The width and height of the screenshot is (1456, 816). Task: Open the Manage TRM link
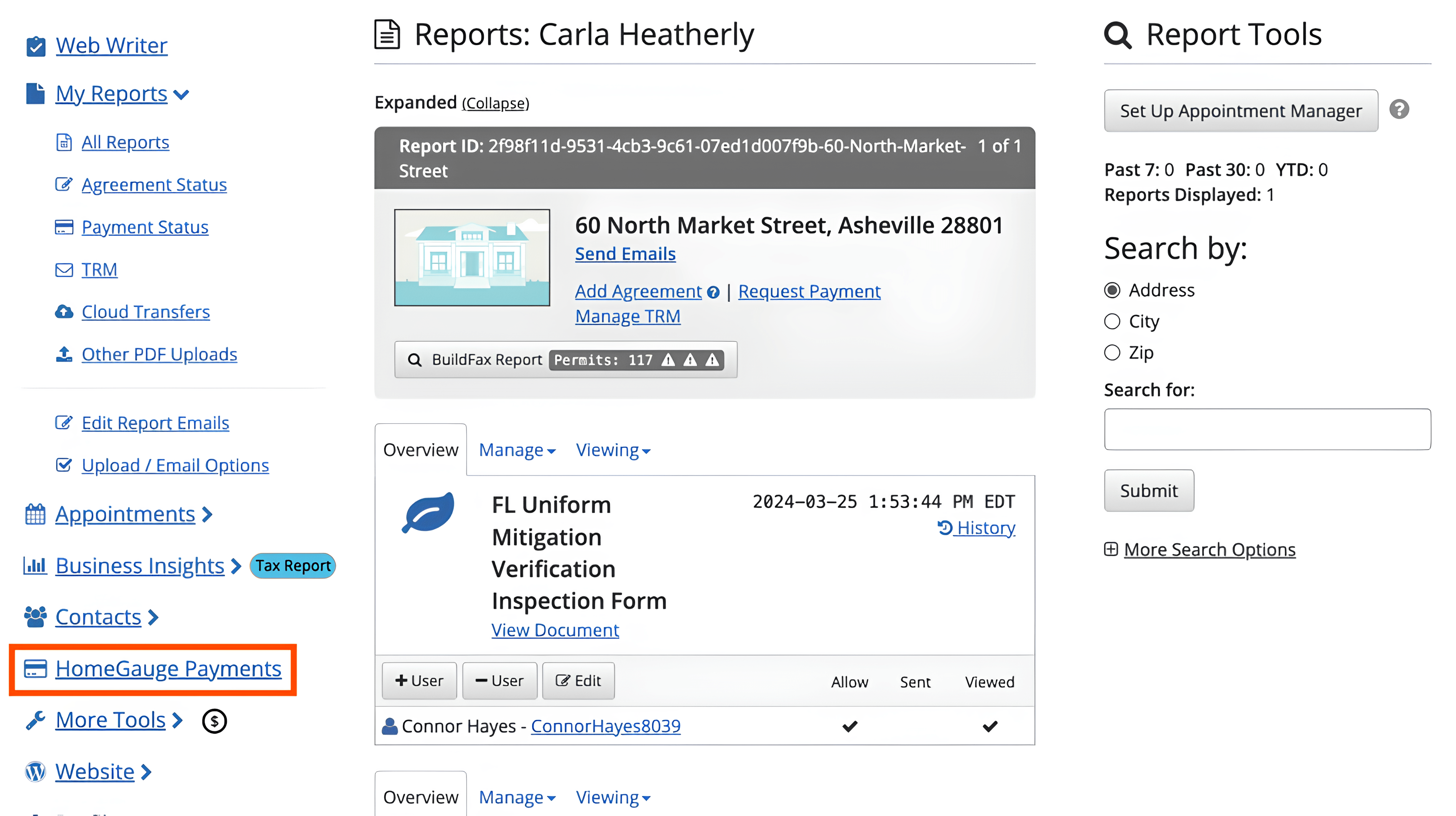[x=627, y=317]
